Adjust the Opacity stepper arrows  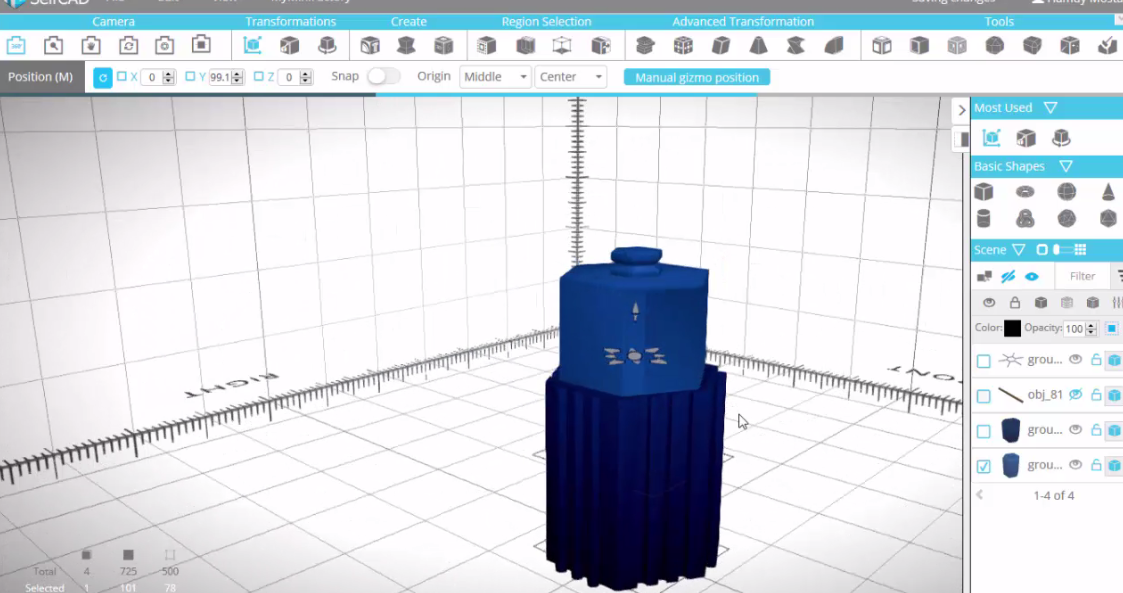[1091, 329]
